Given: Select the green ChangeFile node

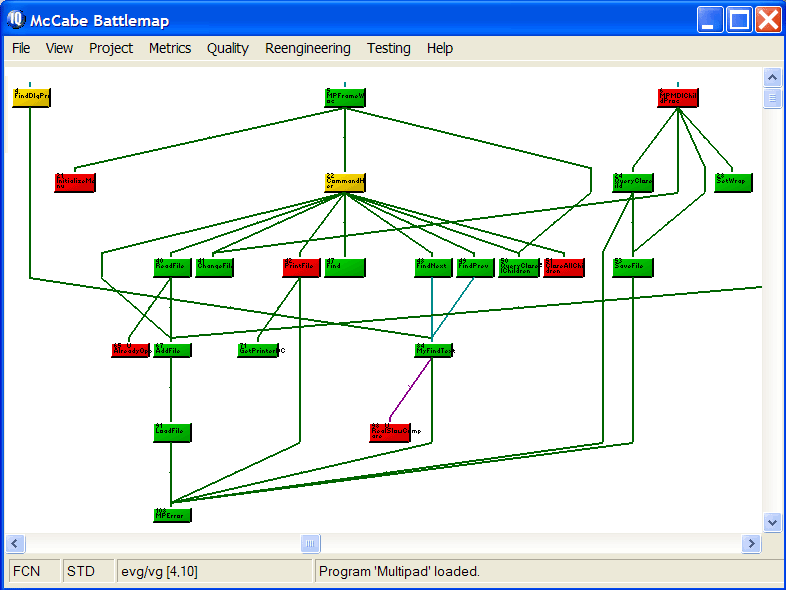Looking at the screenshot, I should (x=214, y=268).
